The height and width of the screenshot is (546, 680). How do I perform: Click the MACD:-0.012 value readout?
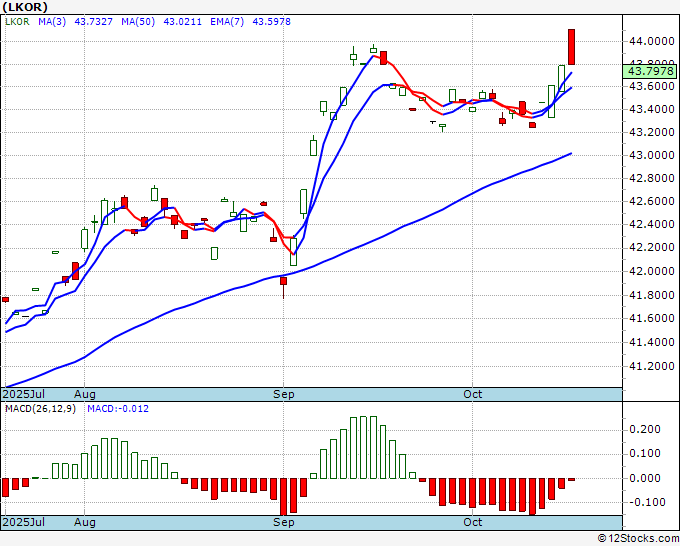[x=118, y=409]
